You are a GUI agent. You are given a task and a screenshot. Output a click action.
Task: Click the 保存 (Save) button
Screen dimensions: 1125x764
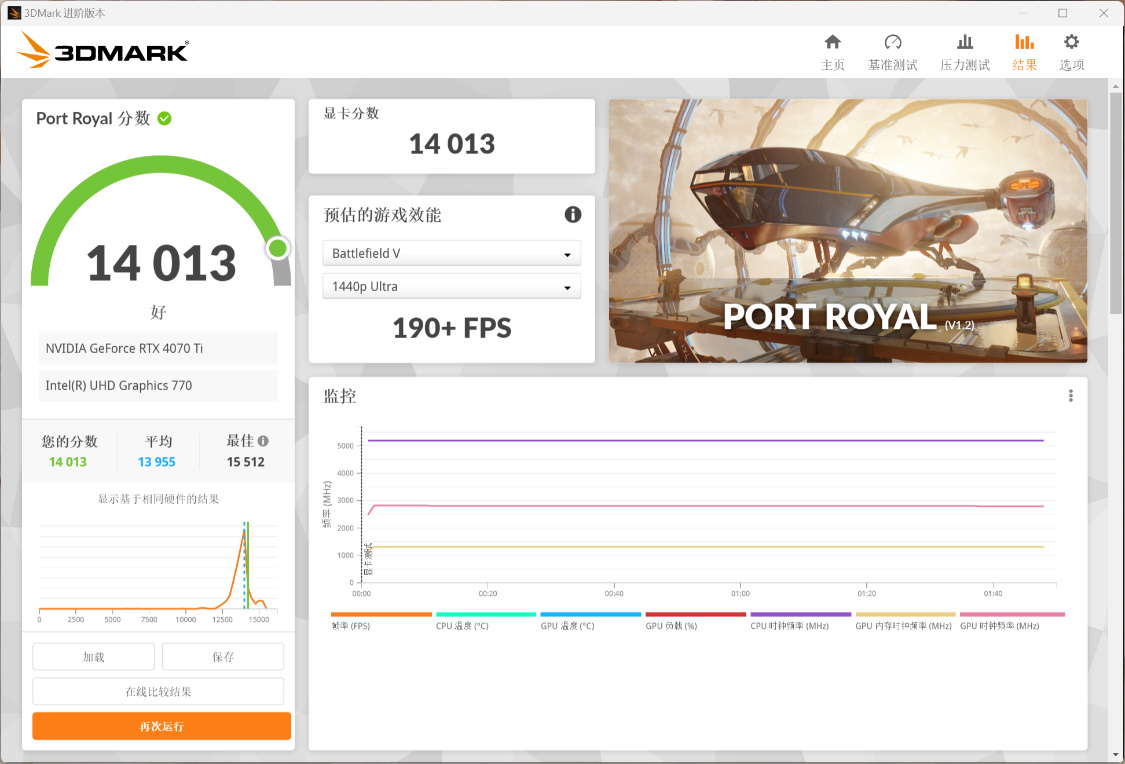pos(222,656)
